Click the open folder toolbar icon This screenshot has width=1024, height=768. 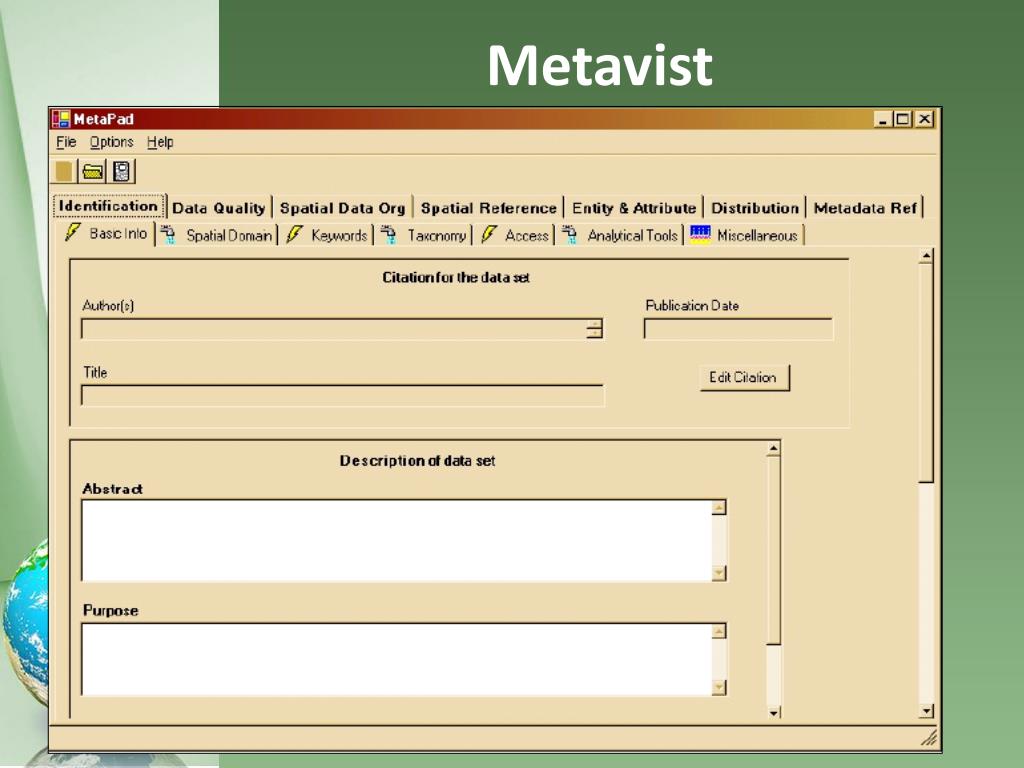pyautogui.click(x=93, y=172)
